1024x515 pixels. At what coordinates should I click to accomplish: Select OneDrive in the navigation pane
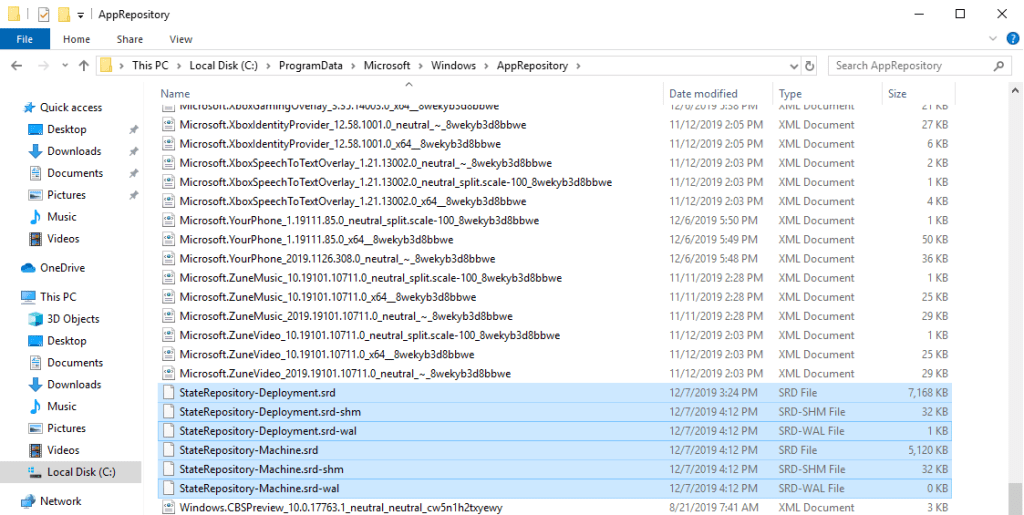(62, 268)
